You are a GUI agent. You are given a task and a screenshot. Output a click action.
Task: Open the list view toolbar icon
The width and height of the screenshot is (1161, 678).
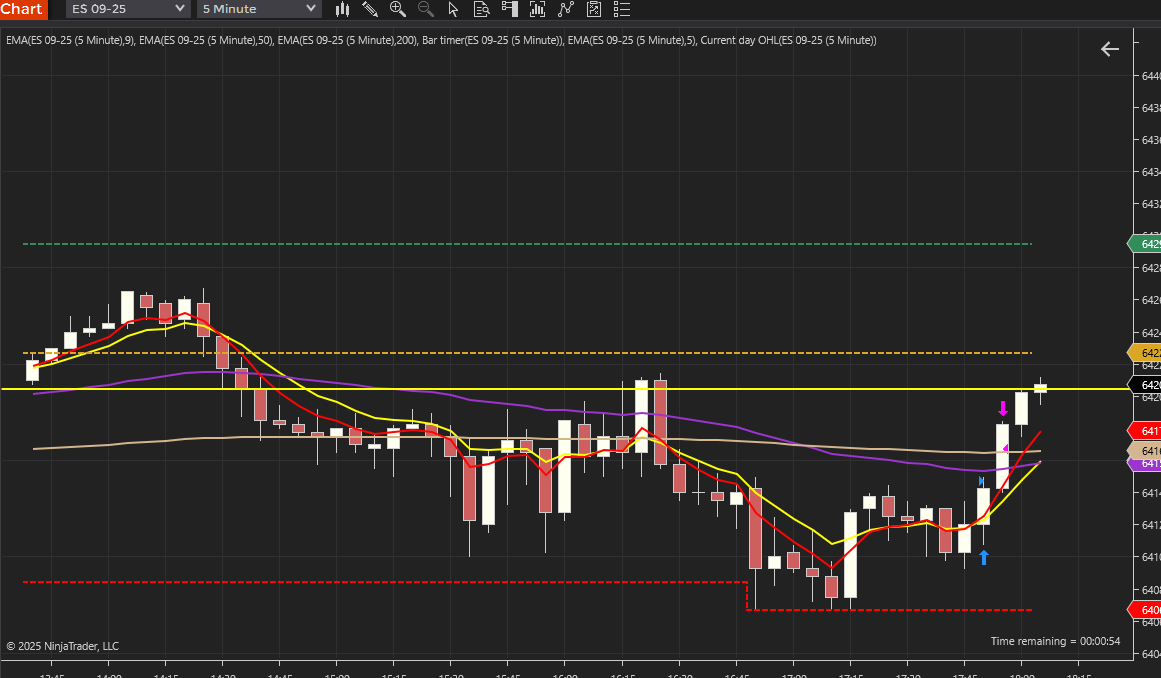[622, 9]
